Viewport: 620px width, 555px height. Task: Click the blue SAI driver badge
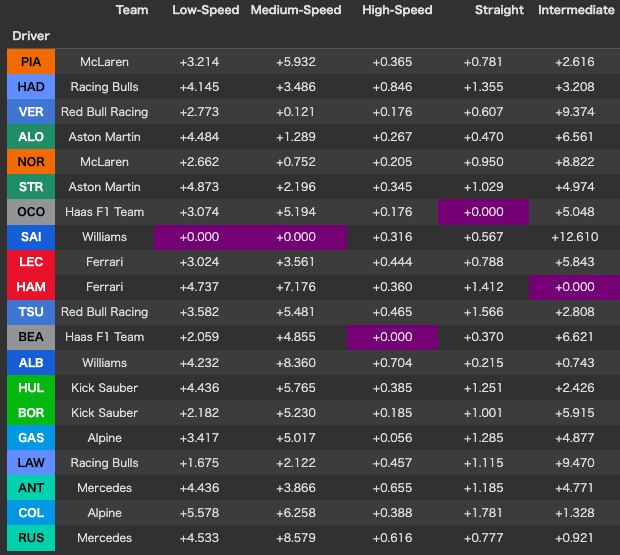31,237
